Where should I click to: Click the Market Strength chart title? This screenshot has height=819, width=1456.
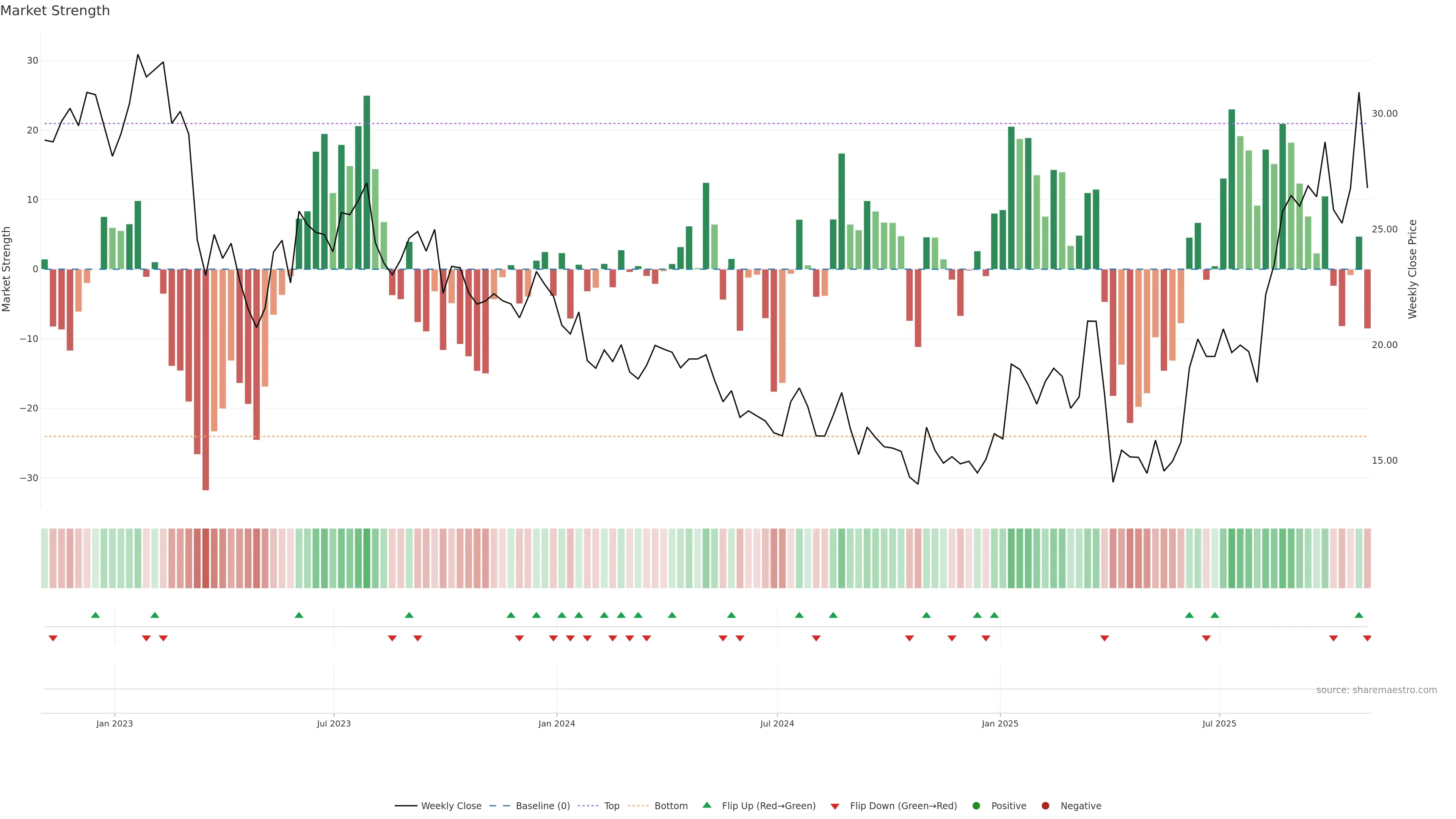[x=55, y=11]
